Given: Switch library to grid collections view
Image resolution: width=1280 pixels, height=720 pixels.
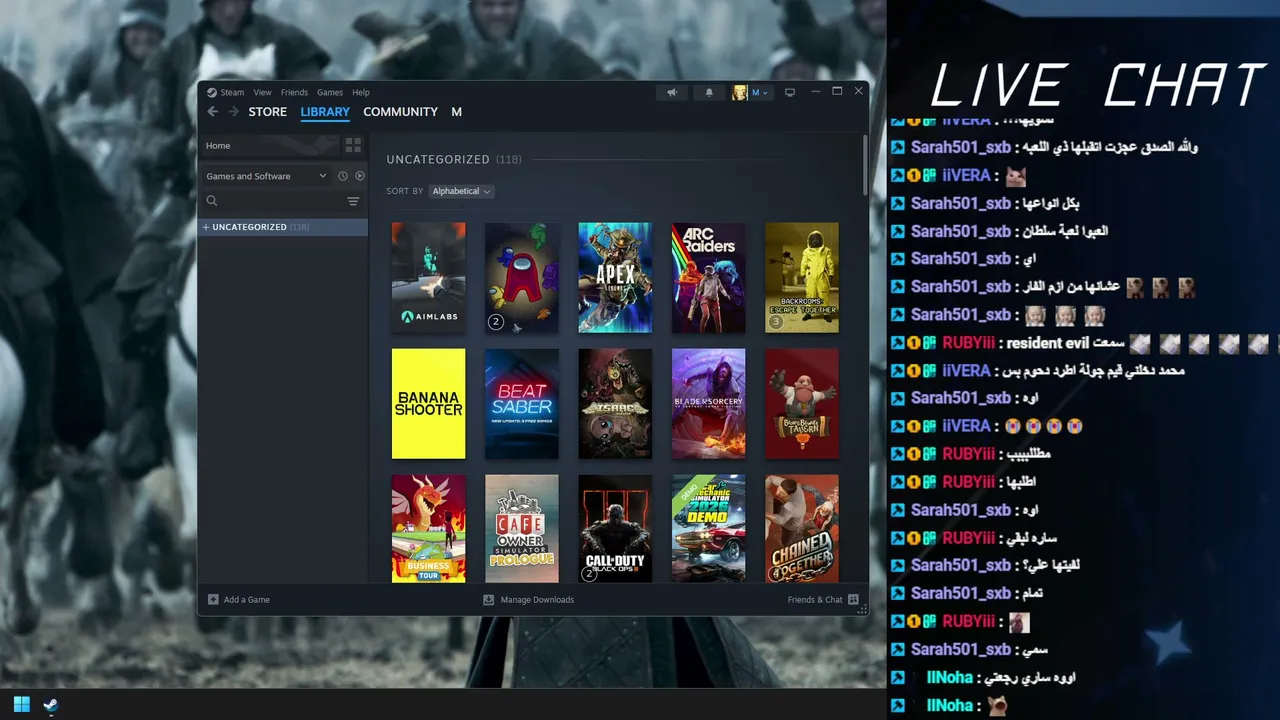Looking at the screenshot, I should [x=353, y=145].
